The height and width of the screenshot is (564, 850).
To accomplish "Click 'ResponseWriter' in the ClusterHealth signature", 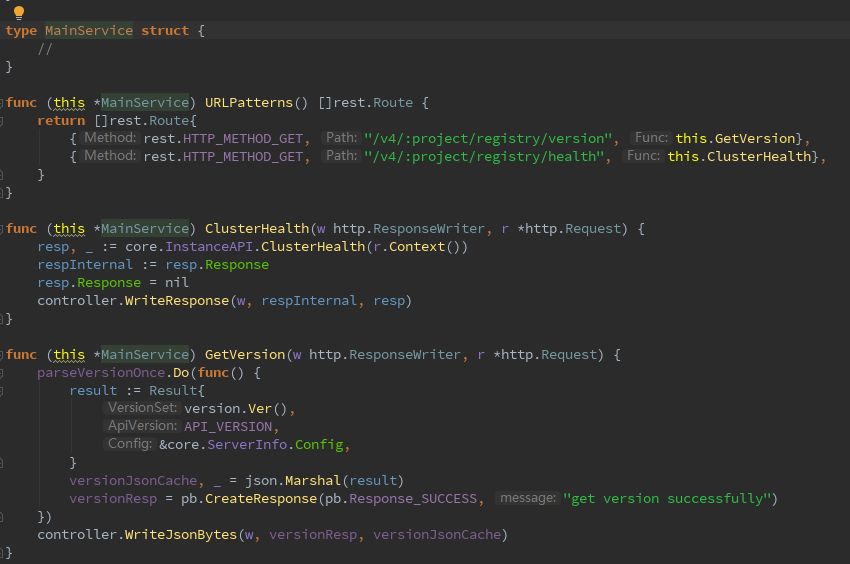I will pos(428,229).
